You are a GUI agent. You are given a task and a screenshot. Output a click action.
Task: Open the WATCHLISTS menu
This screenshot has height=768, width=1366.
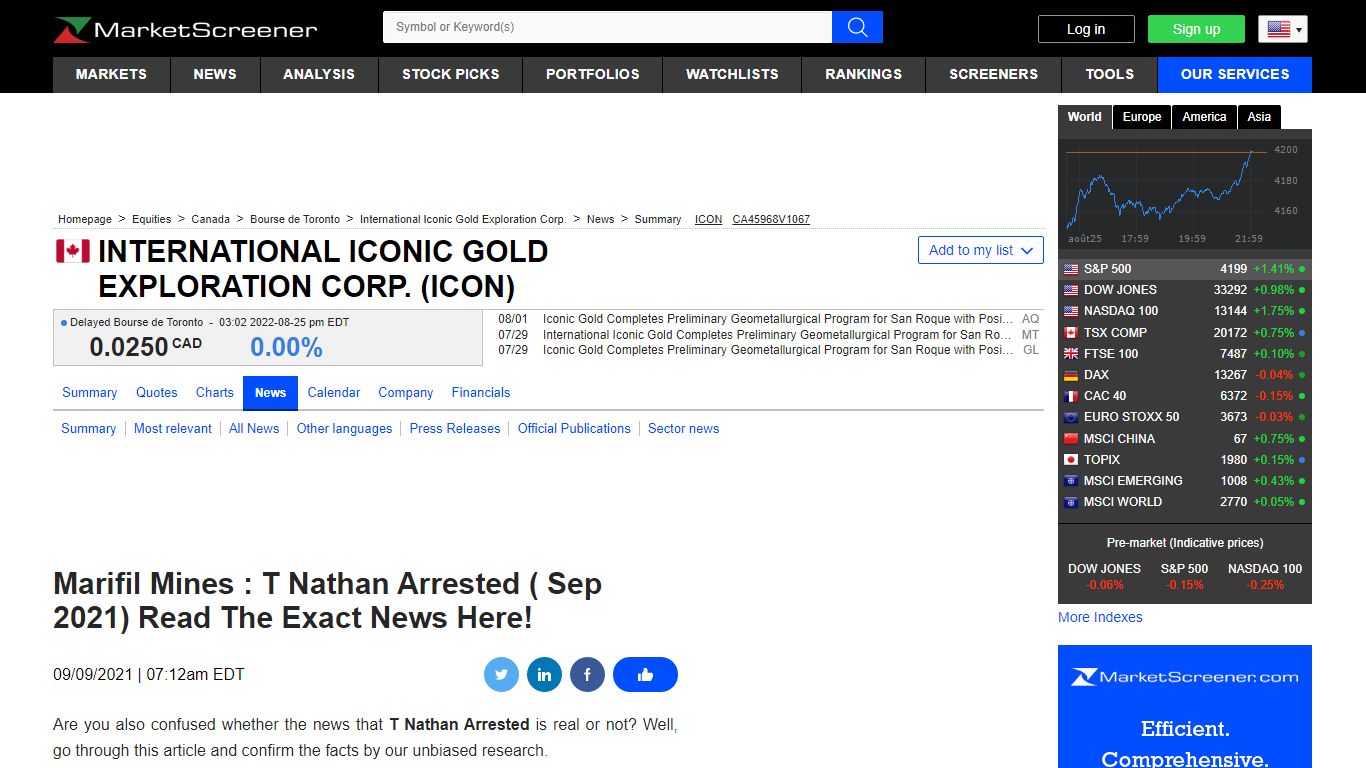(732, 75)
